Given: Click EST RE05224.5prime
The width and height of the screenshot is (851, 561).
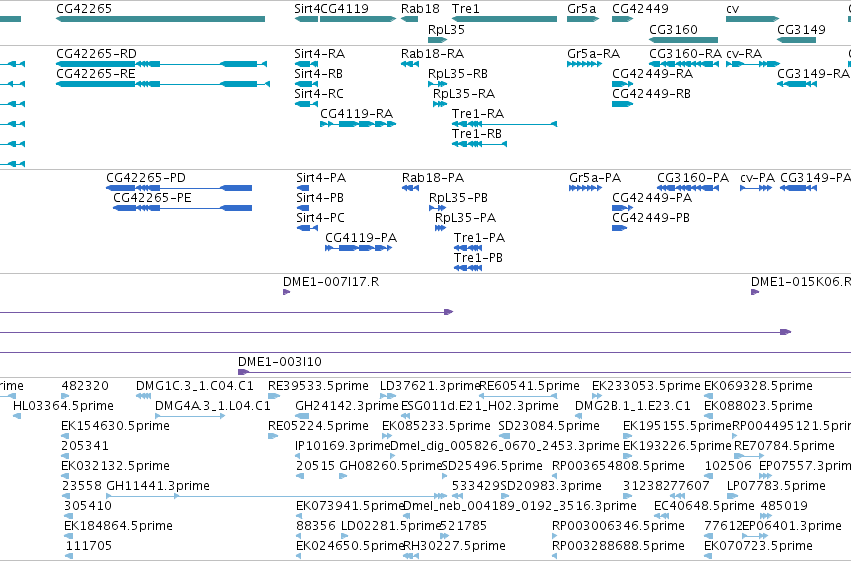Looking at the screenshot, I should tap(273, 436).
